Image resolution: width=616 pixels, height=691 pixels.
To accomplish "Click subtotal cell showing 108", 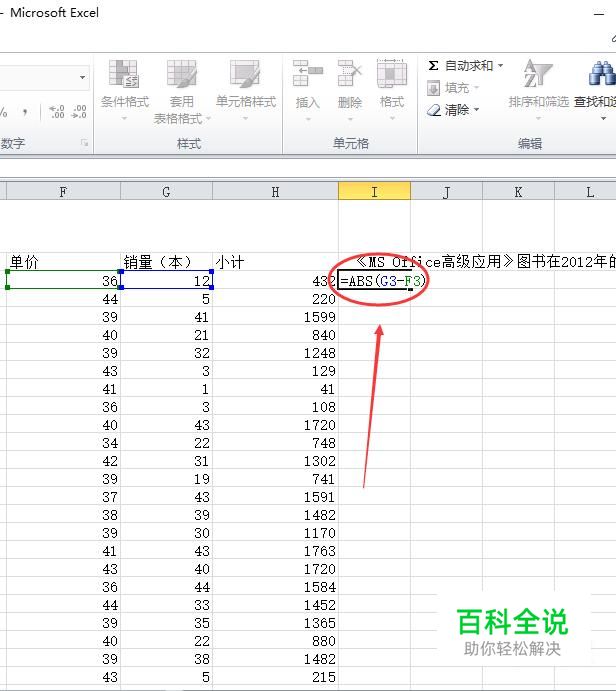I will (x=275, y=407).
